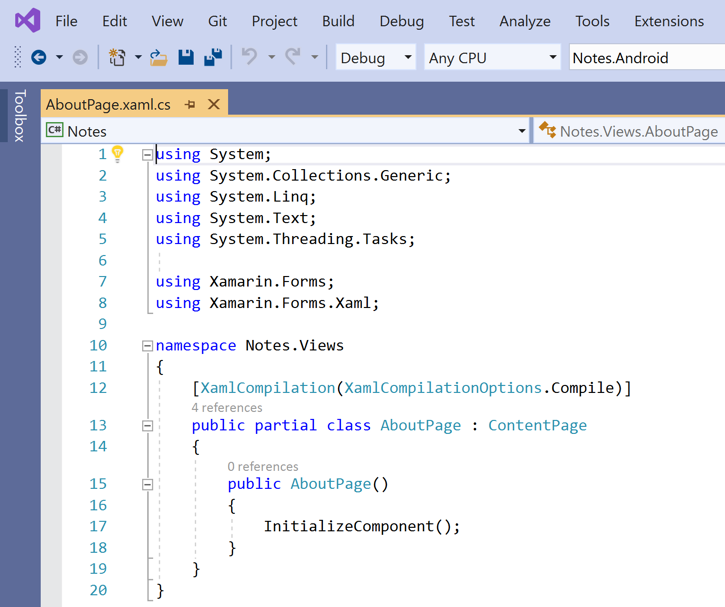Click the Visual Studio logo icon

point(28,20)
